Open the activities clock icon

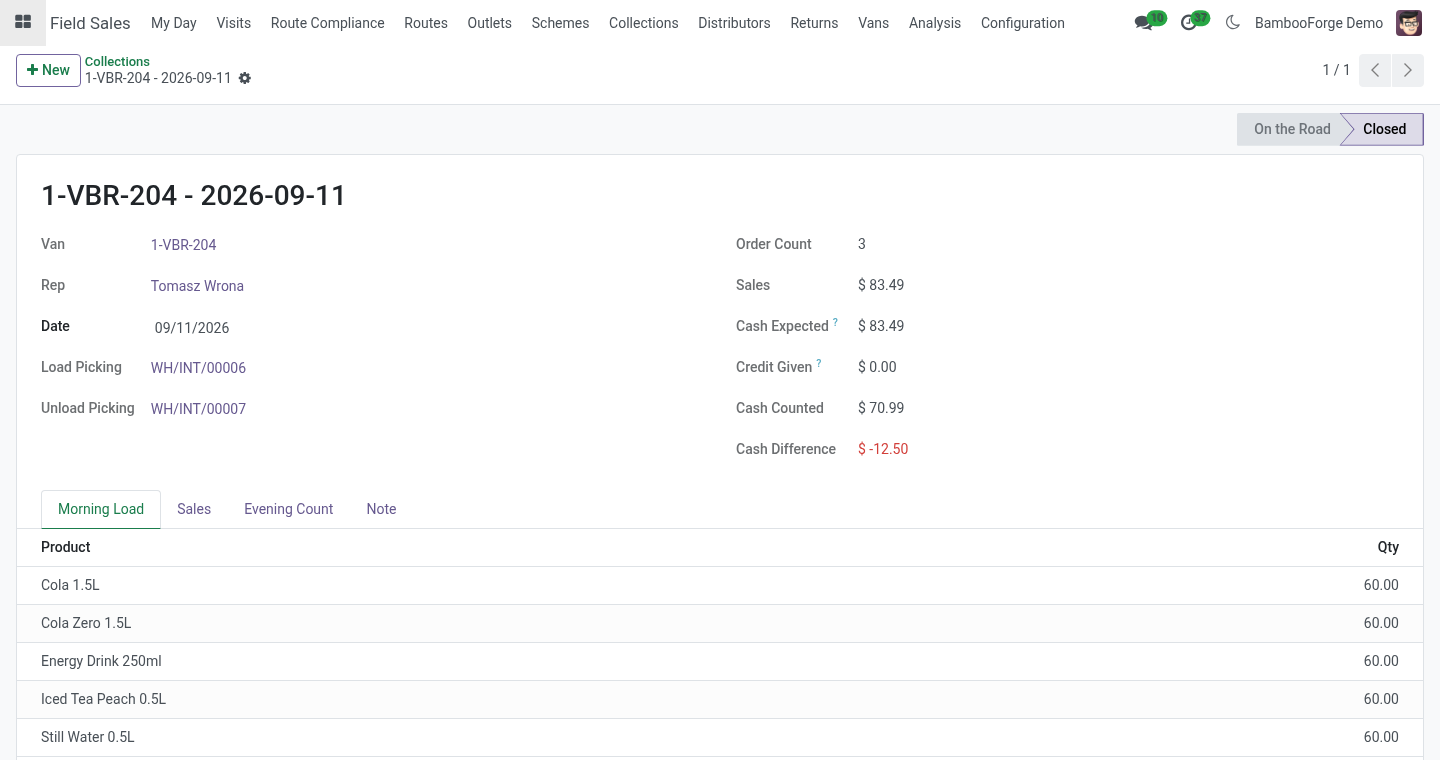click(x=1188, y=23)
